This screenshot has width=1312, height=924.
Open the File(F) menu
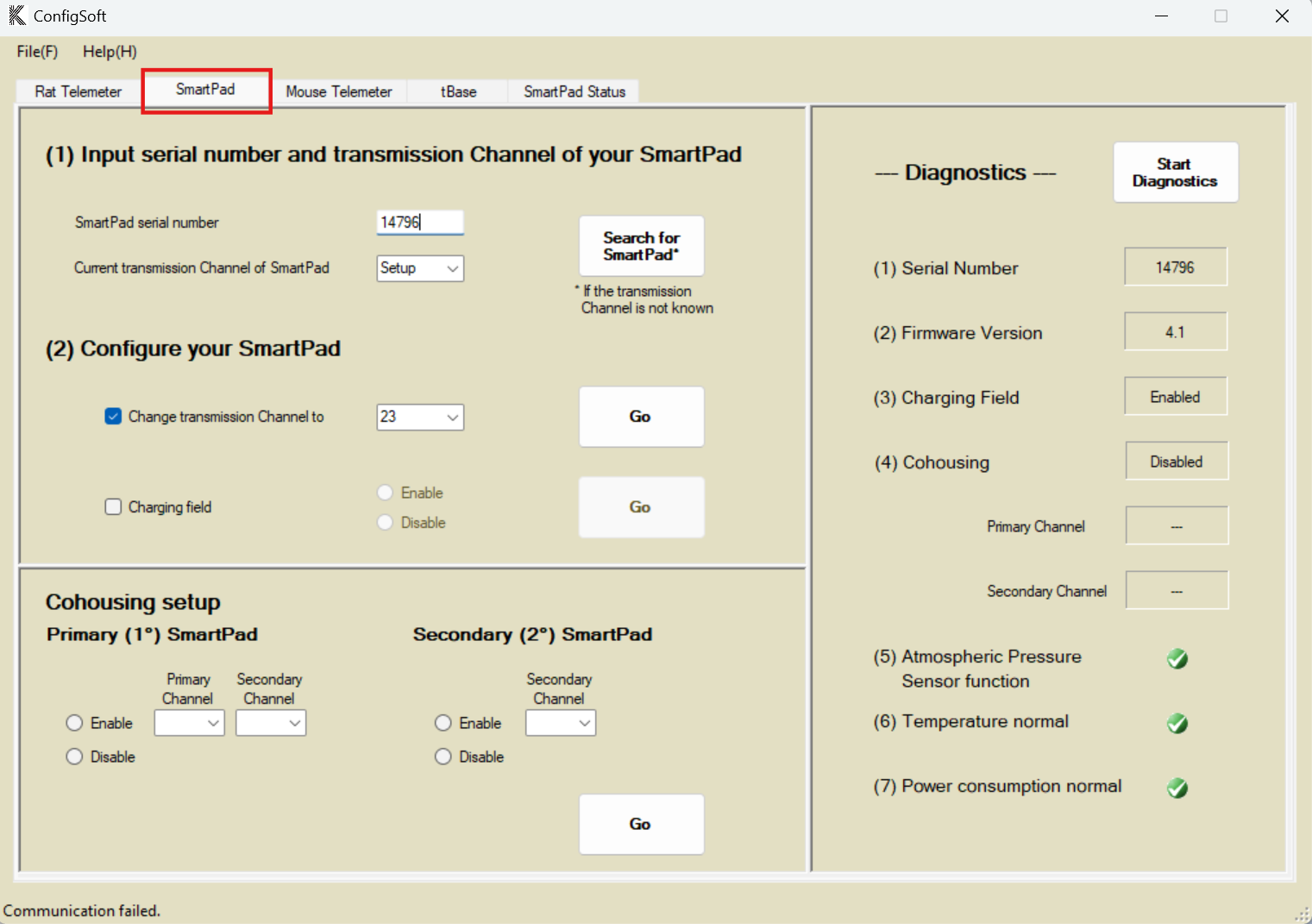37,52
